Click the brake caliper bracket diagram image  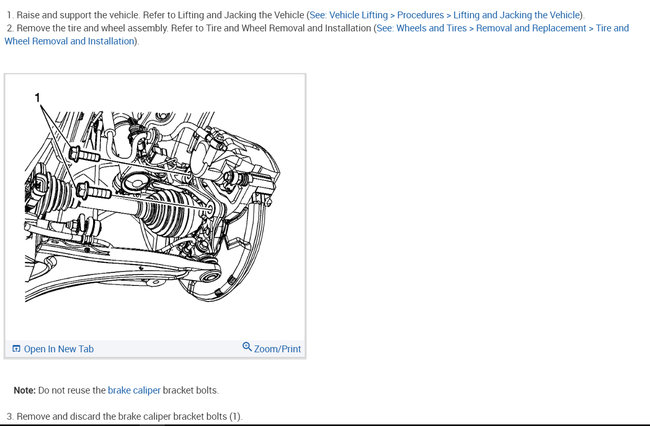point(153,199)
